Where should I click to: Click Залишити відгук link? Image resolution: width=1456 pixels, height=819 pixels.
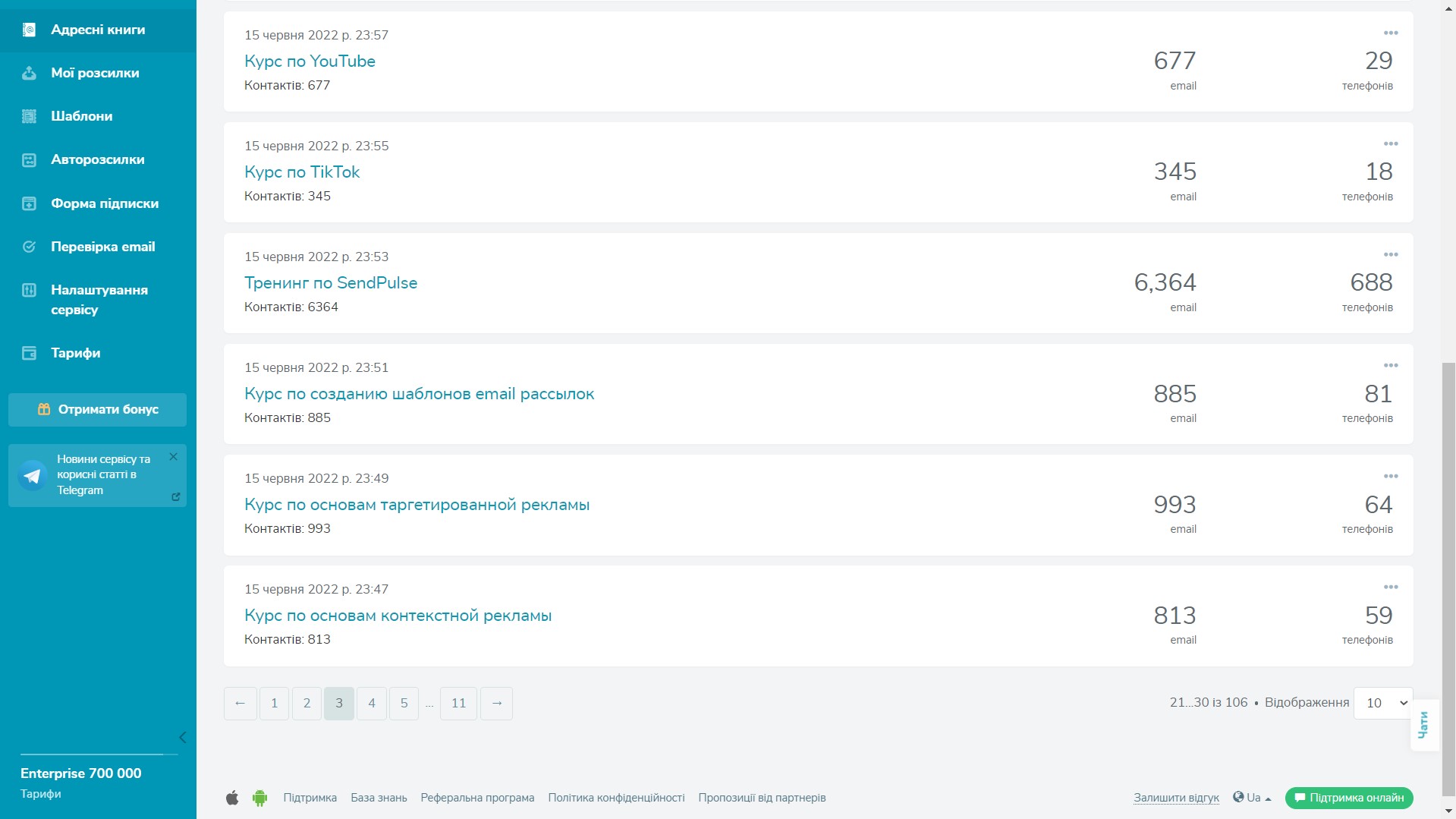[1176, 798]
